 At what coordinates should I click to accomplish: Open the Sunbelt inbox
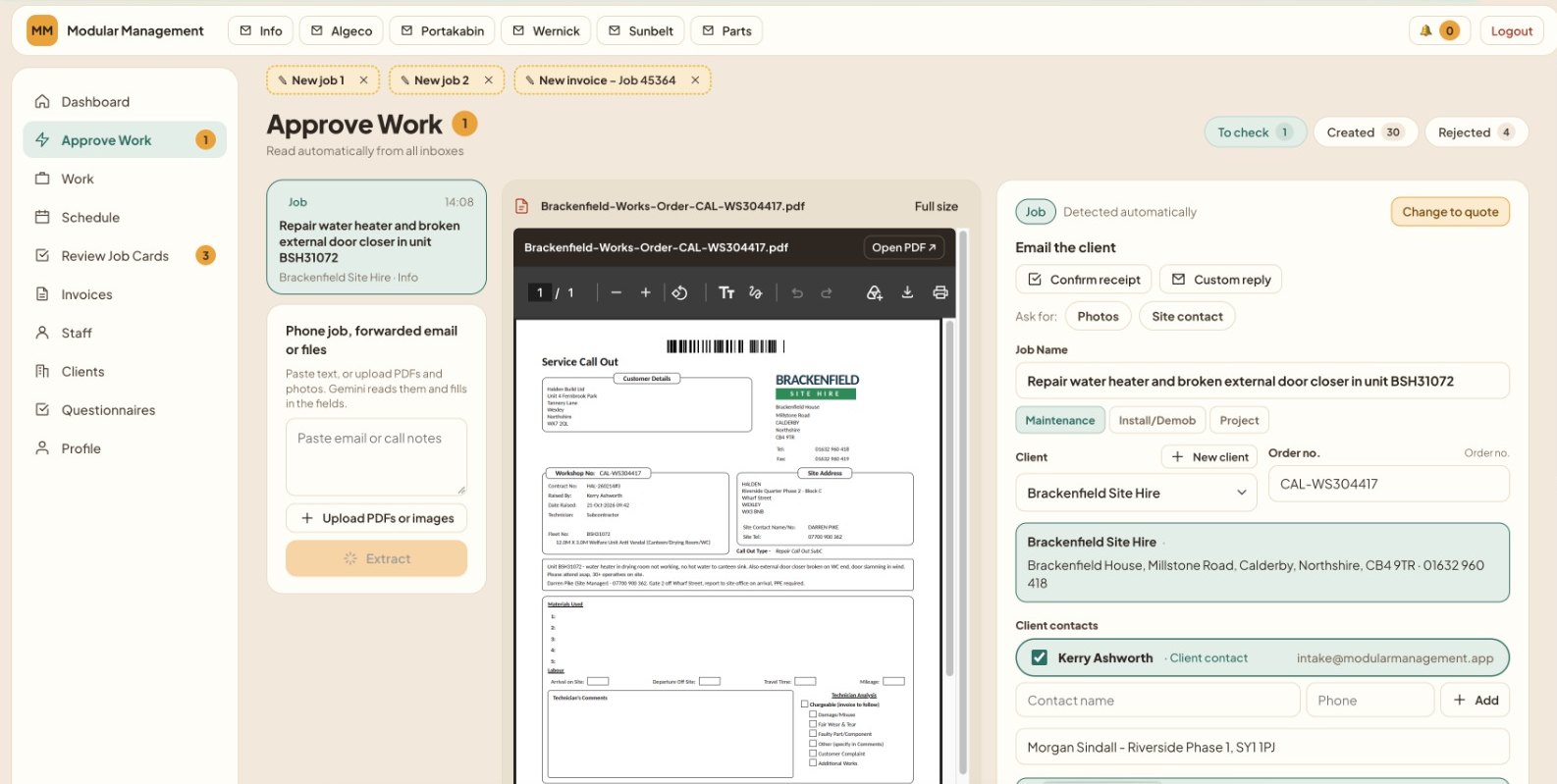point(640,30)
